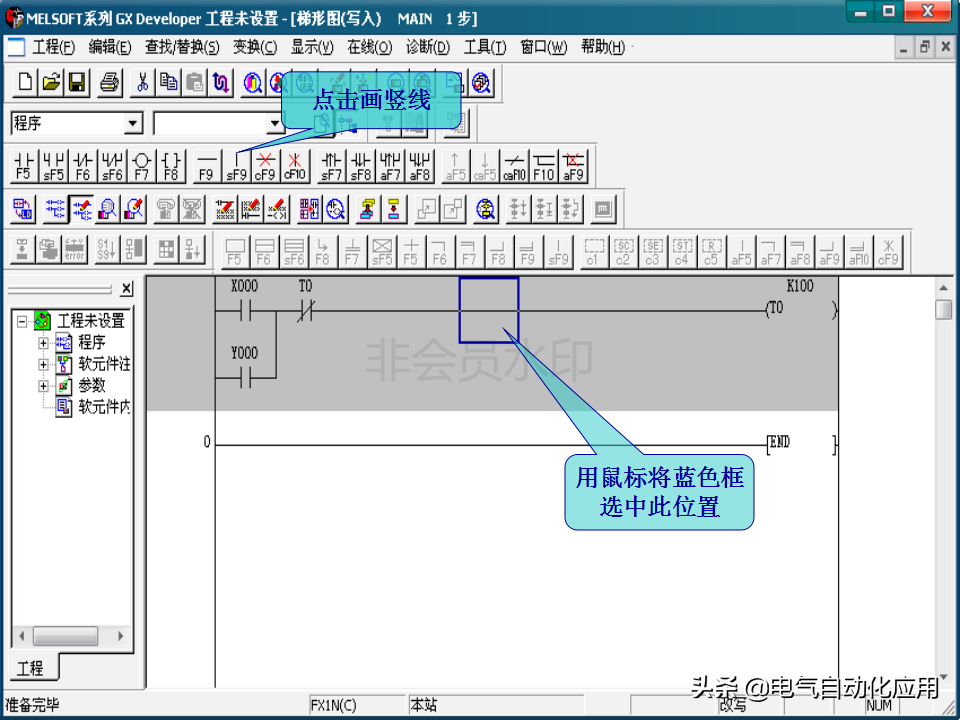Open the 程序 dropdown list
This screenshot has height=720, width=960.
pos(133,124)
